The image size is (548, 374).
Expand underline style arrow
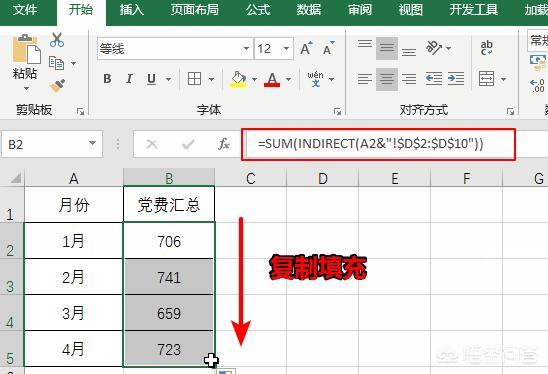click(168, 79)
